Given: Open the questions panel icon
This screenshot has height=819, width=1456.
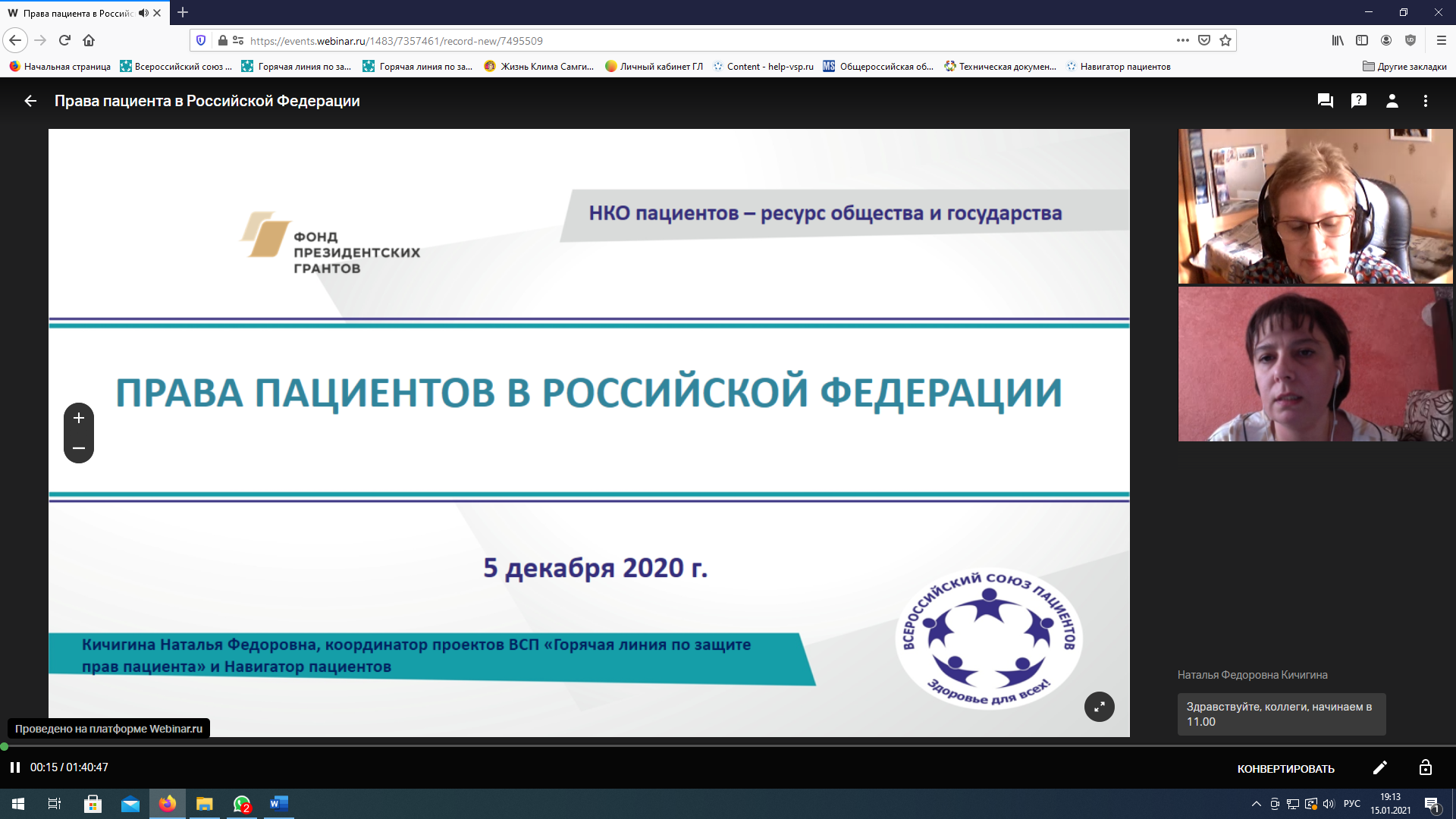Looking at the screenshot, I should (1358, 101).
